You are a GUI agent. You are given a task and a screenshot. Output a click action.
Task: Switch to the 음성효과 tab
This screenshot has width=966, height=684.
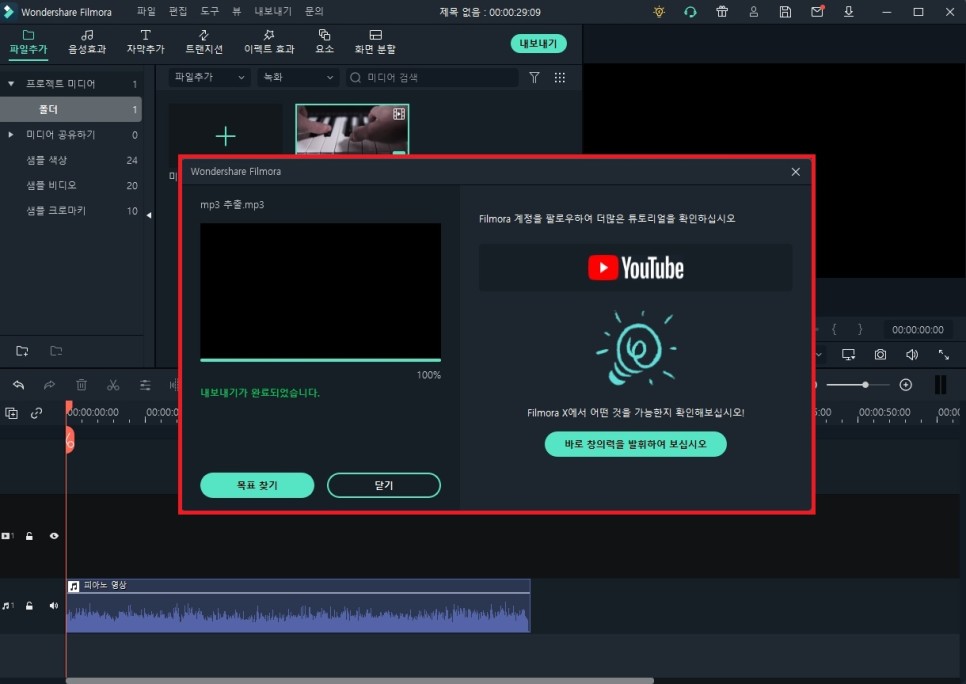tap(87, 42)
